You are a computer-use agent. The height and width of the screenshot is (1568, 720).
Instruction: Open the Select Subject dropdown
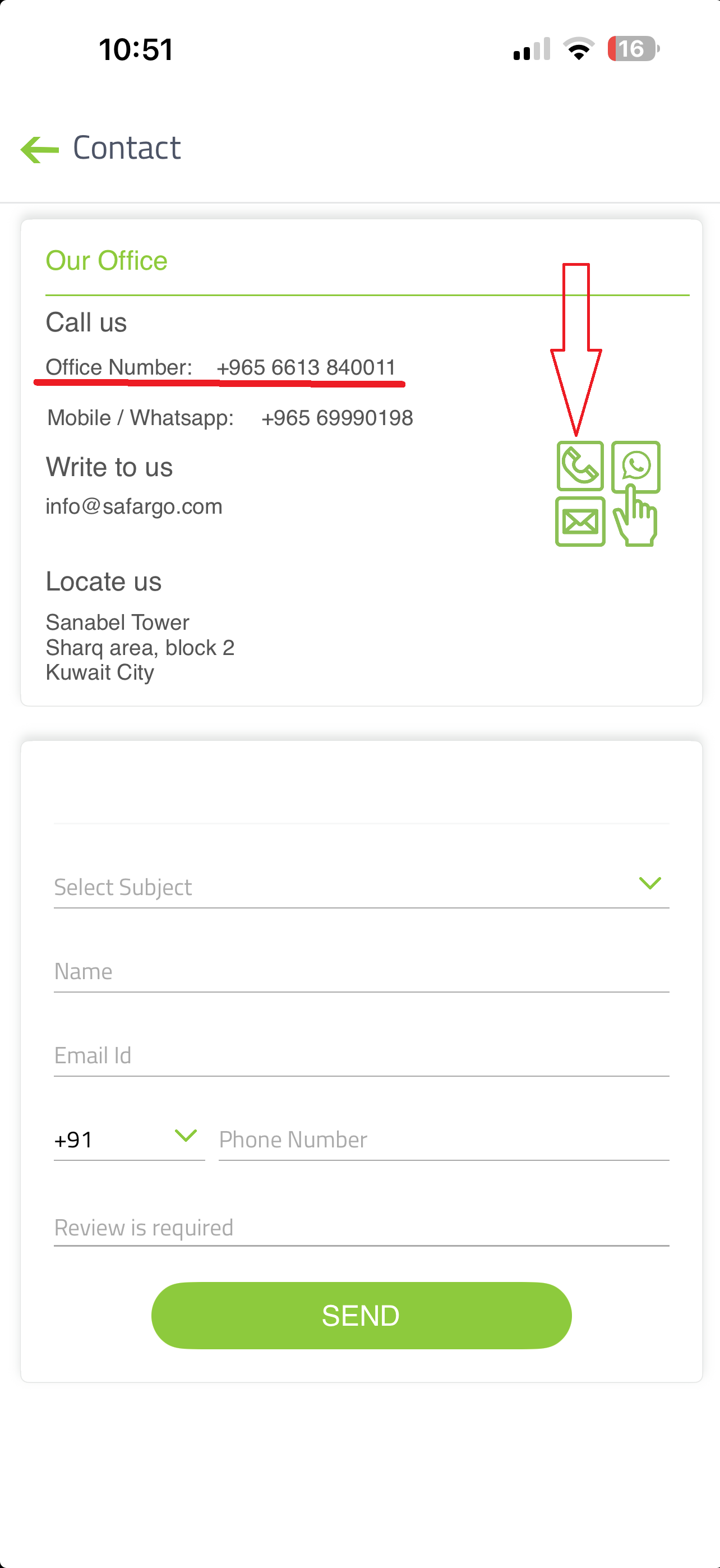(x=341, y=887)
